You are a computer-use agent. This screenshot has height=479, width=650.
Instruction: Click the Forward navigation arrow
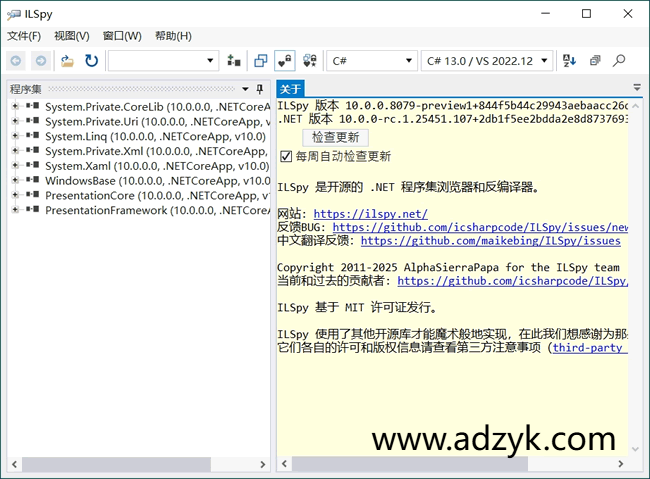pos(41,61)
